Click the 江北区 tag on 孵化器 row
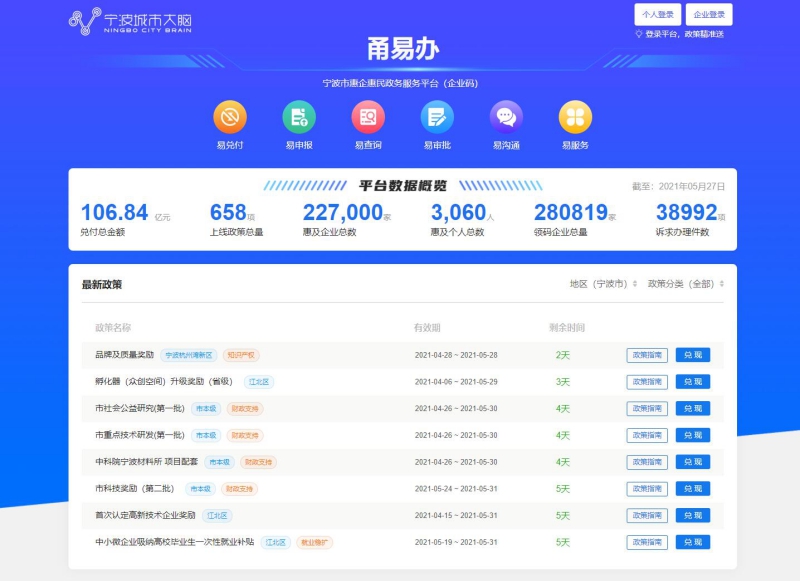The image size is (800, 581). point(259,382)
